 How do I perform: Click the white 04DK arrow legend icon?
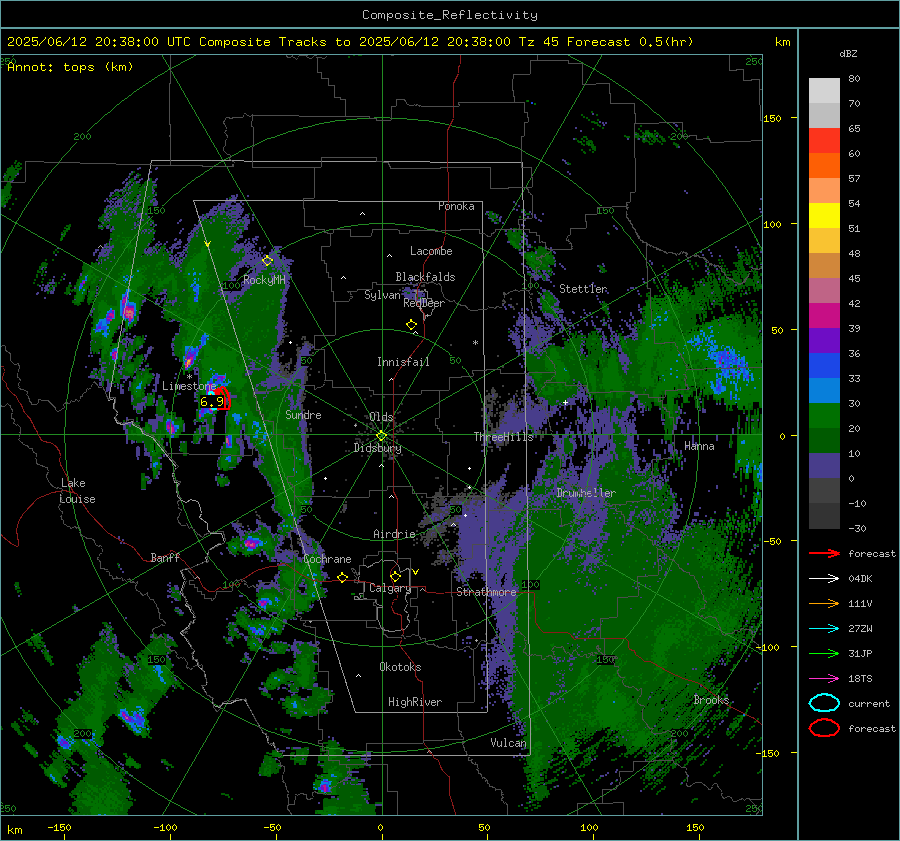[824, 579]
